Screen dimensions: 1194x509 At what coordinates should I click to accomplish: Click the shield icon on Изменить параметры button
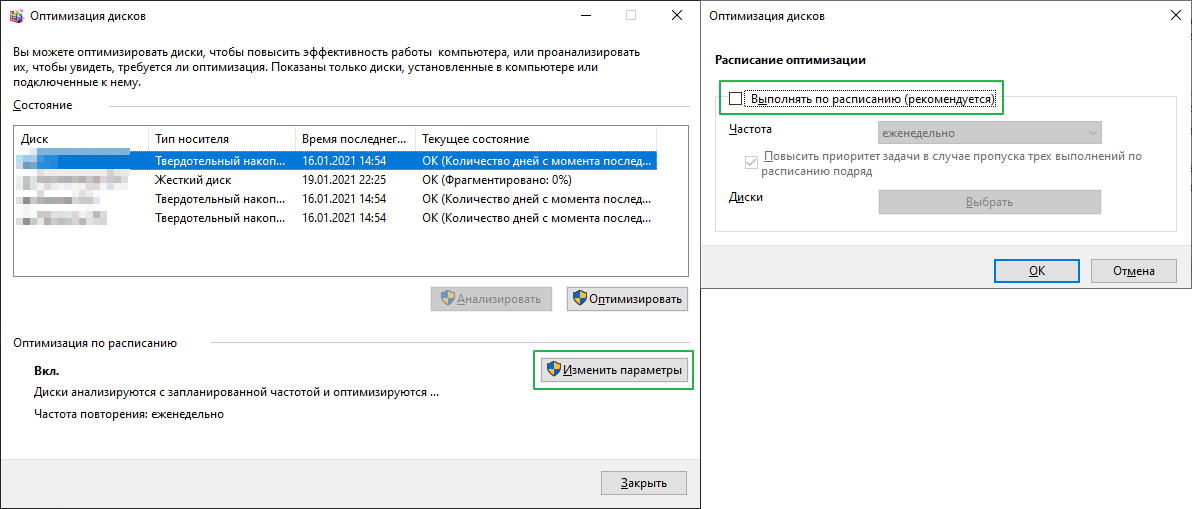[552, 371]
